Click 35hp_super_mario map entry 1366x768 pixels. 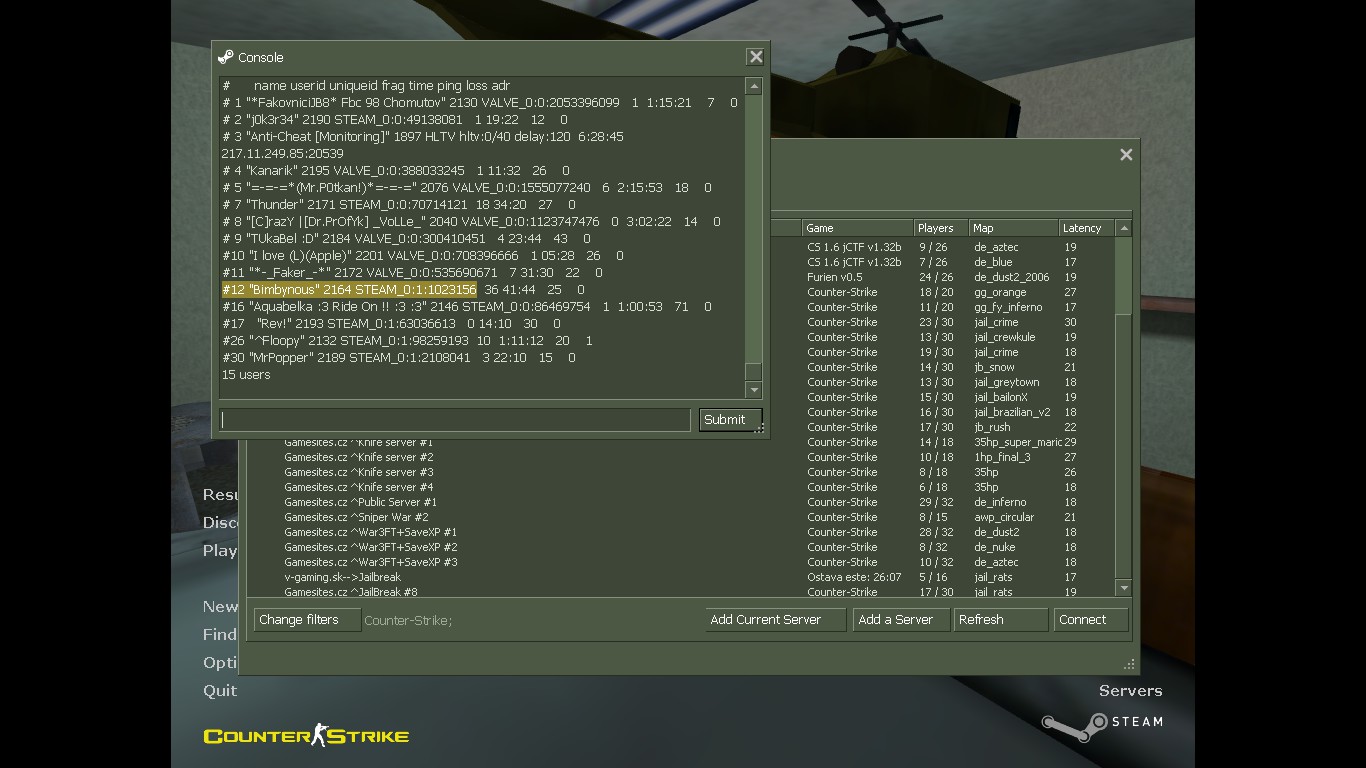[1018, 442]
